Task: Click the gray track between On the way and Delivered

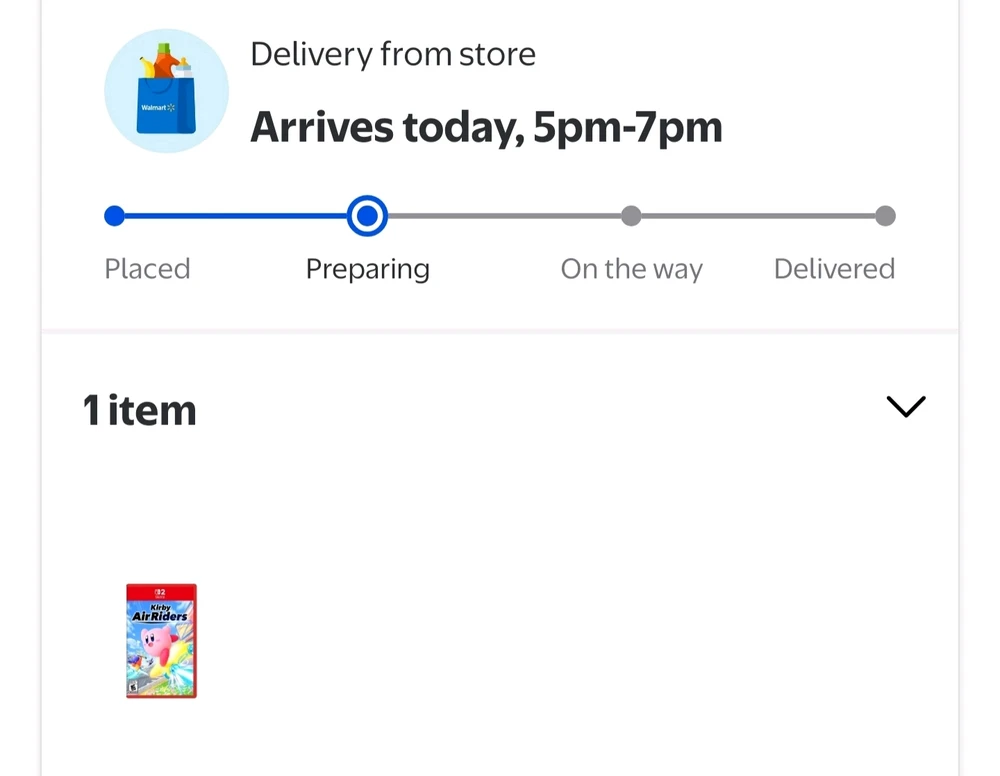Action: pyautogui.click(x=758, y=216)
